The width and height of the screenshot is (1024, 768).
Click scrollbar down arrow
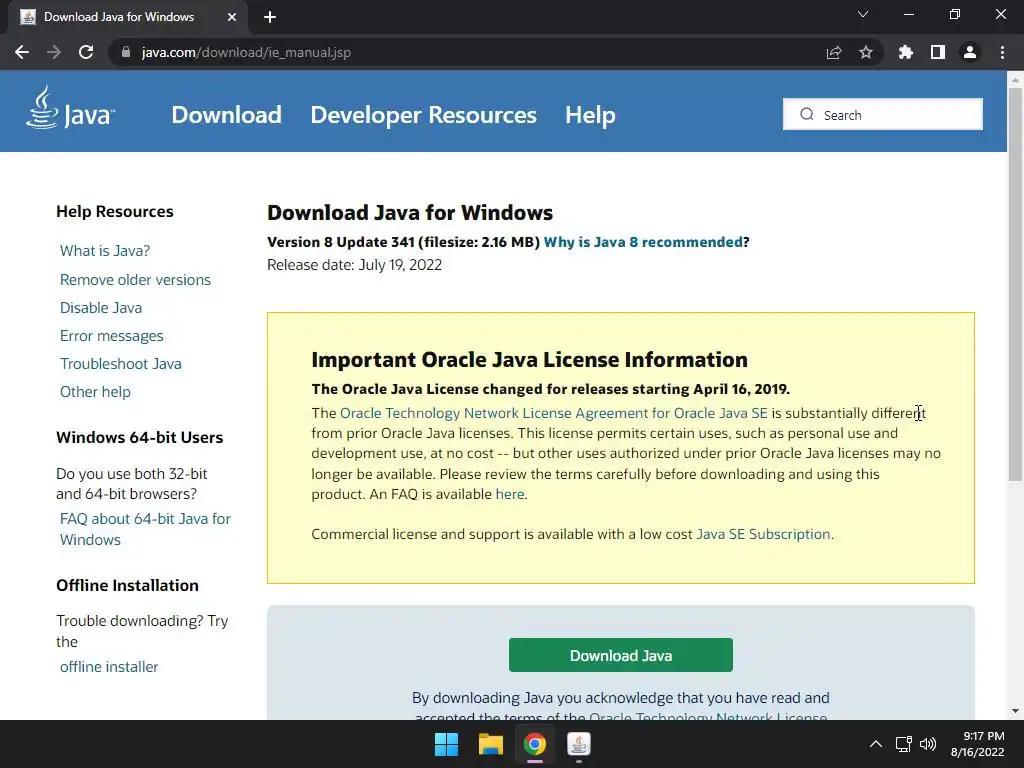pos(1015,711)
